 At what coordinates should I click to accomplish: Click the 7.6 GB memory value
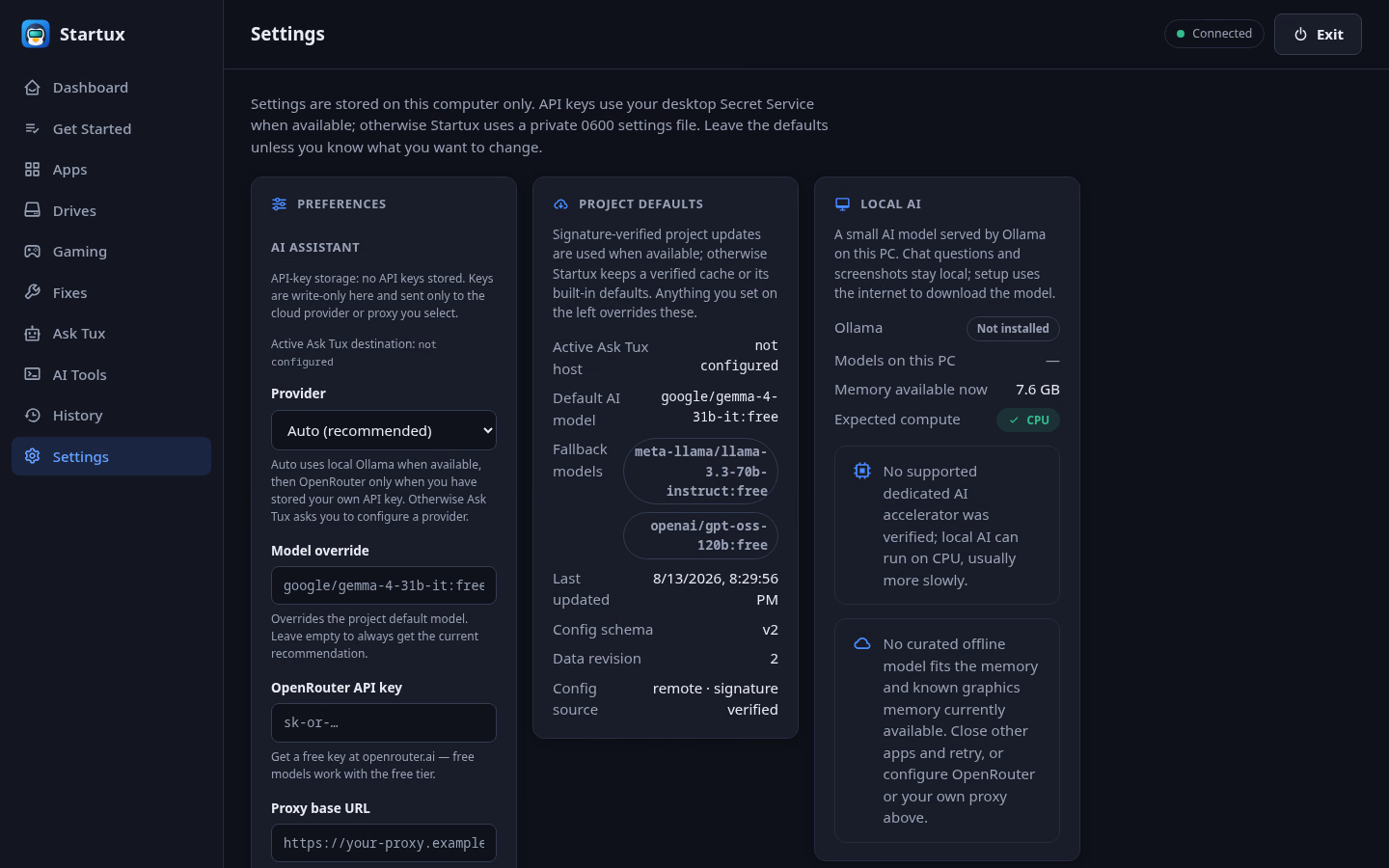point(1038,390)
